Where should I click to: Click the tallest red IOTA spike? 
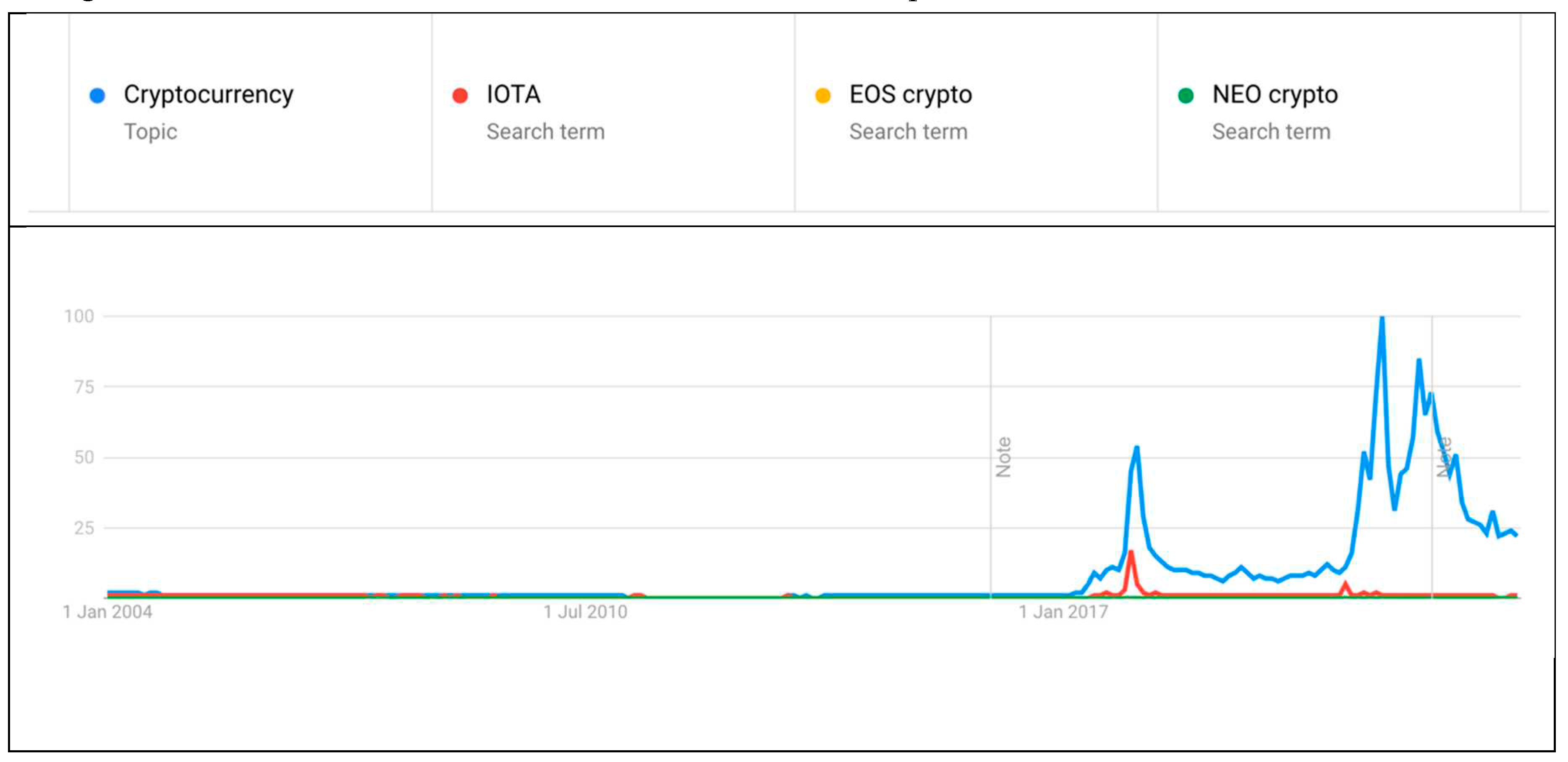[1131, 553]
